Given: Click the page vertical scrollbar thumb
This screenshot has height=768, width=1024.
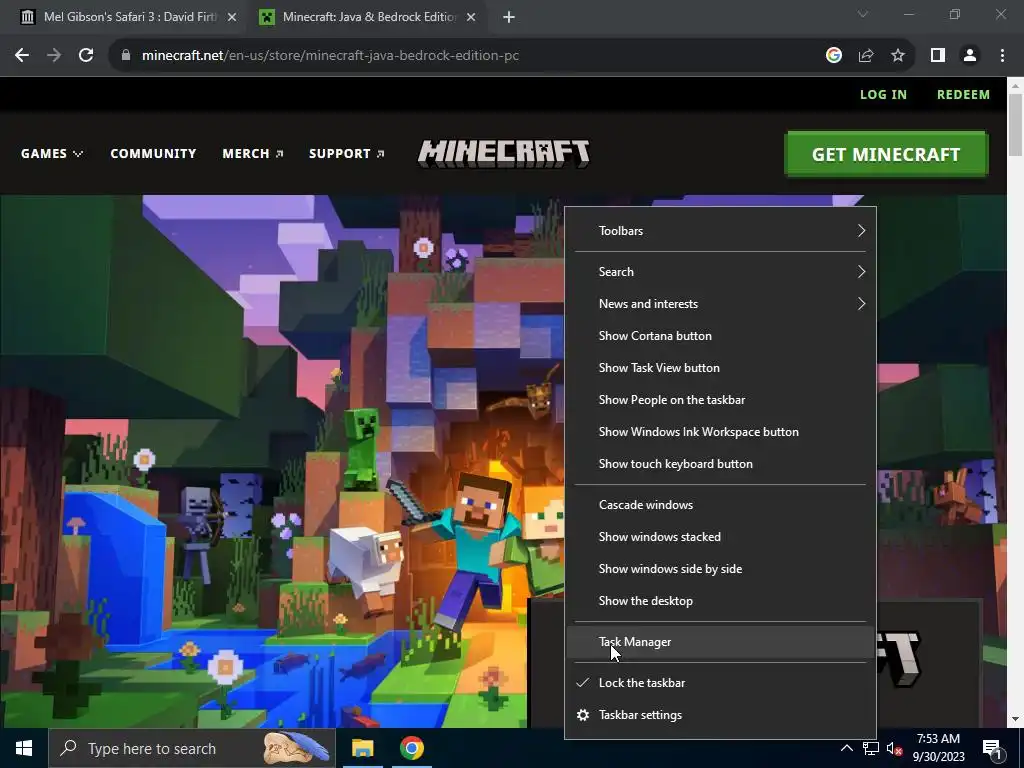Looking at the screenshot, I should coord(1016,125).
